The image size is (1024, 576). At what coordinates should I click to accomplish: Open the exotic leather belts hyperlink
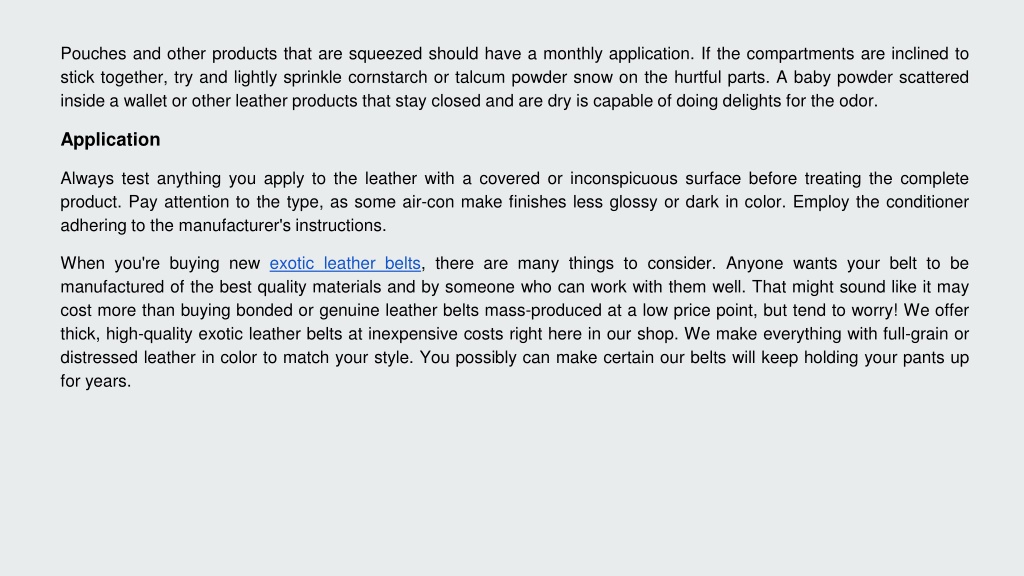pos(345,263)
